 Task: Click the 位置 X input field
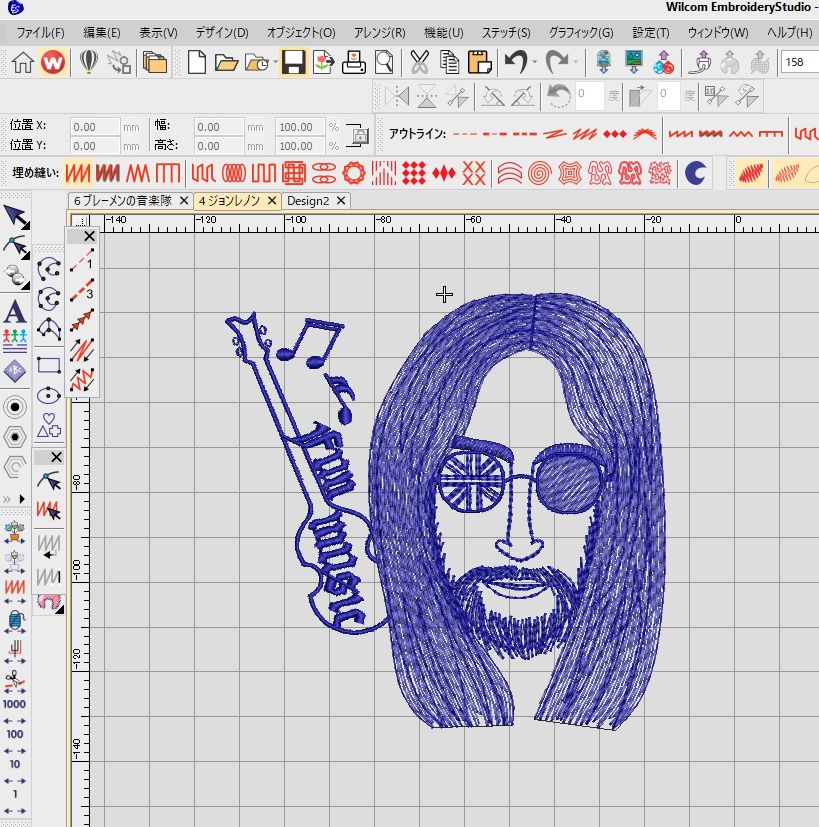tap(95, 127)
